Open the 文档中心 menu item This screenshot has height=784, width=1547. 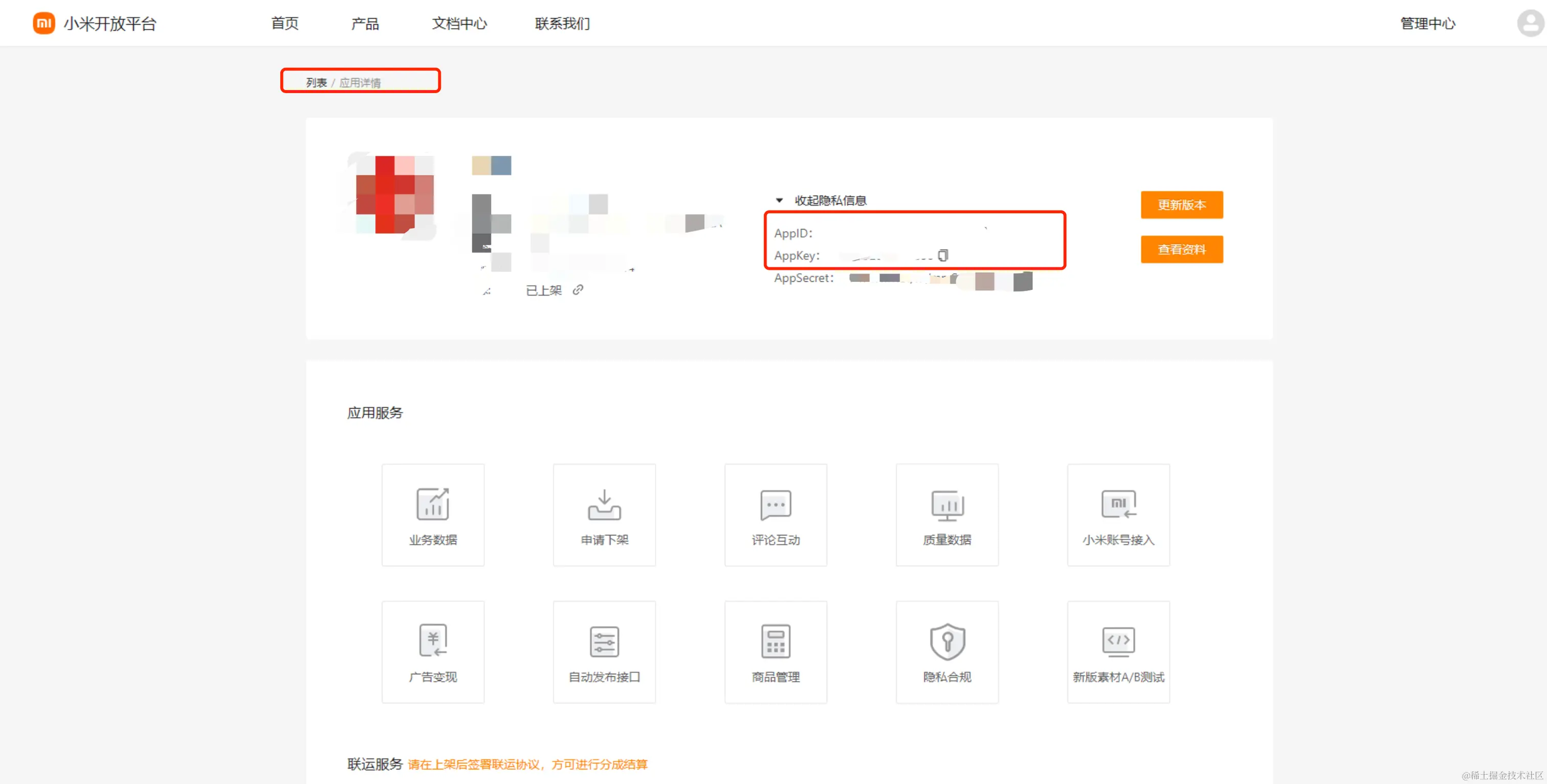(x=459, y=24)
